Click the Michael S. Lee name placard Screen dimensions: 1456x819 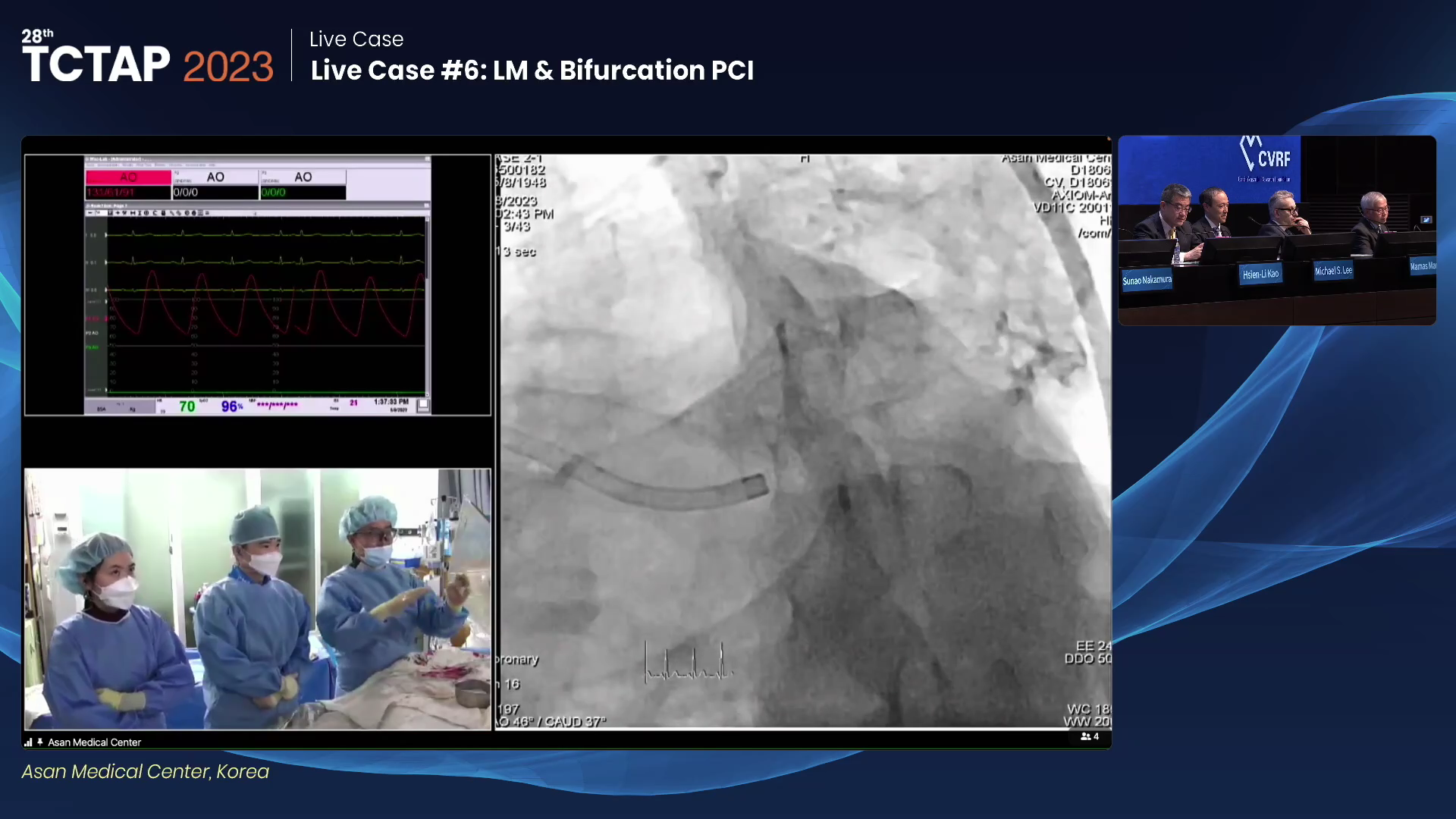[1333, 270]
